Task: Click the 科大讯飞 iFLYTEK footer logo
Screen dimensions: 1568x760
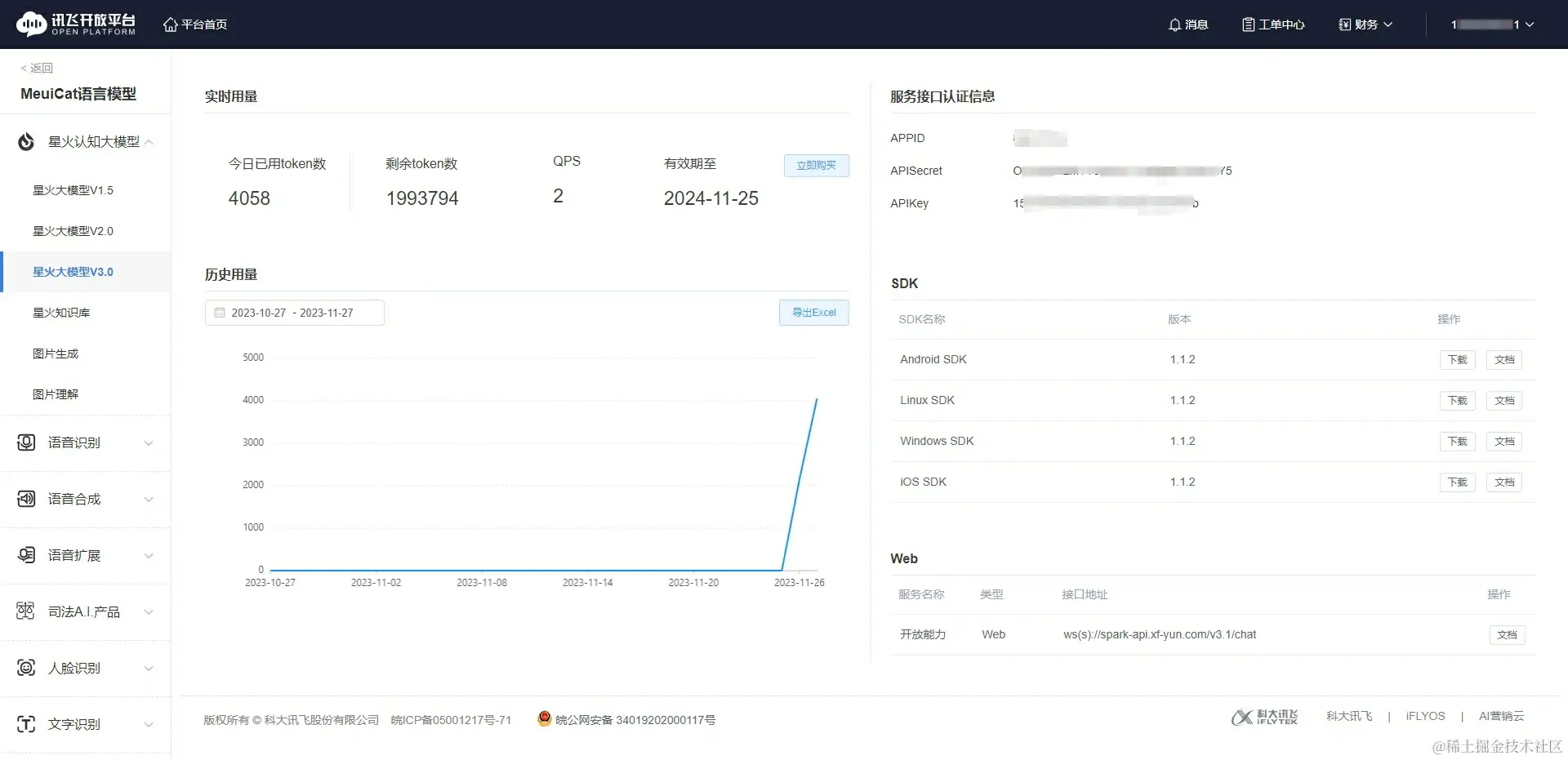Action: (1264, 717)
